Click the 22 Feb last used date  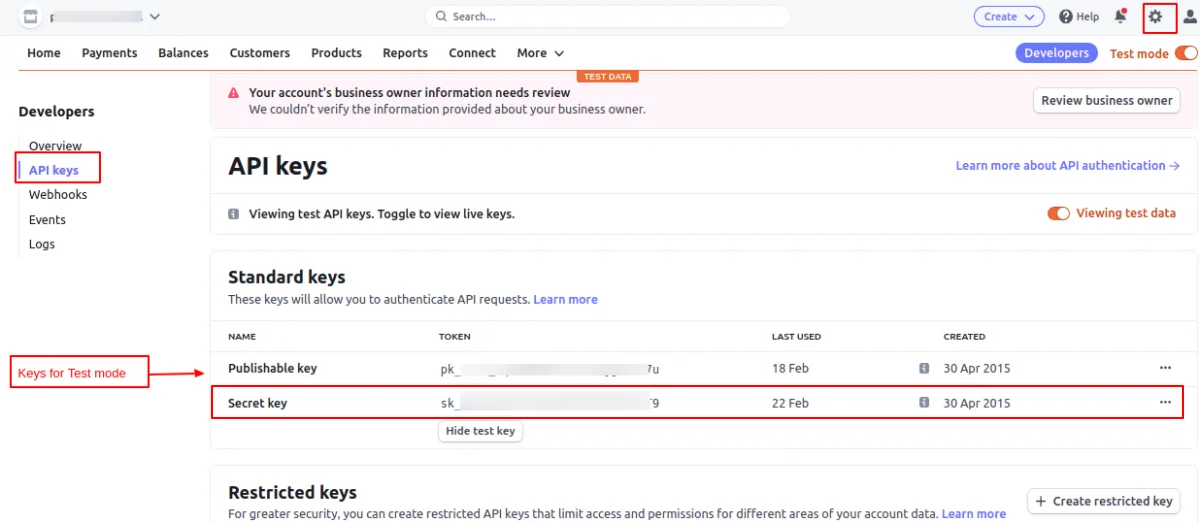[x=790, y=403]
